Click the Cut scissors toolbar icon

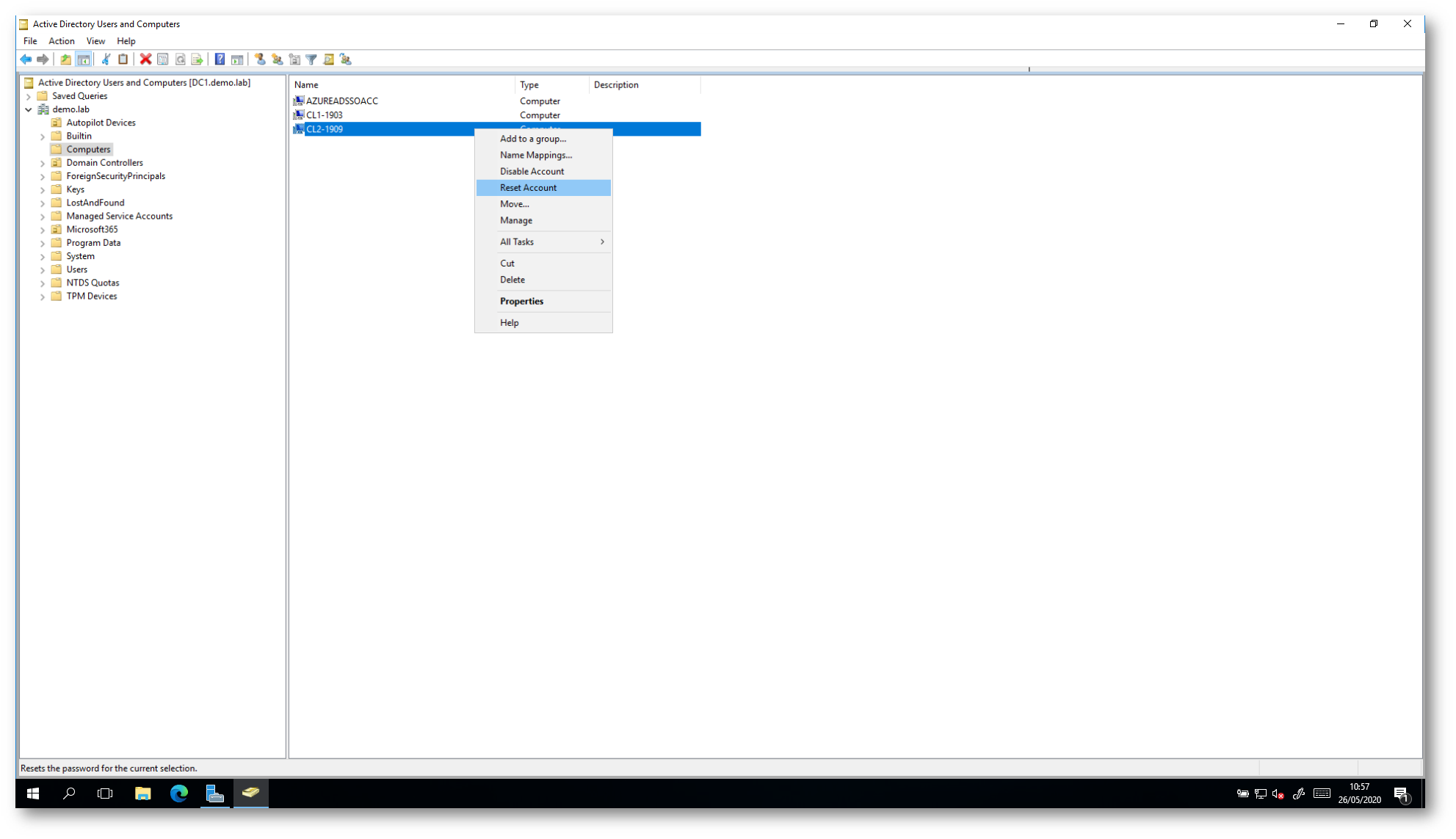[x=106, y=59]
